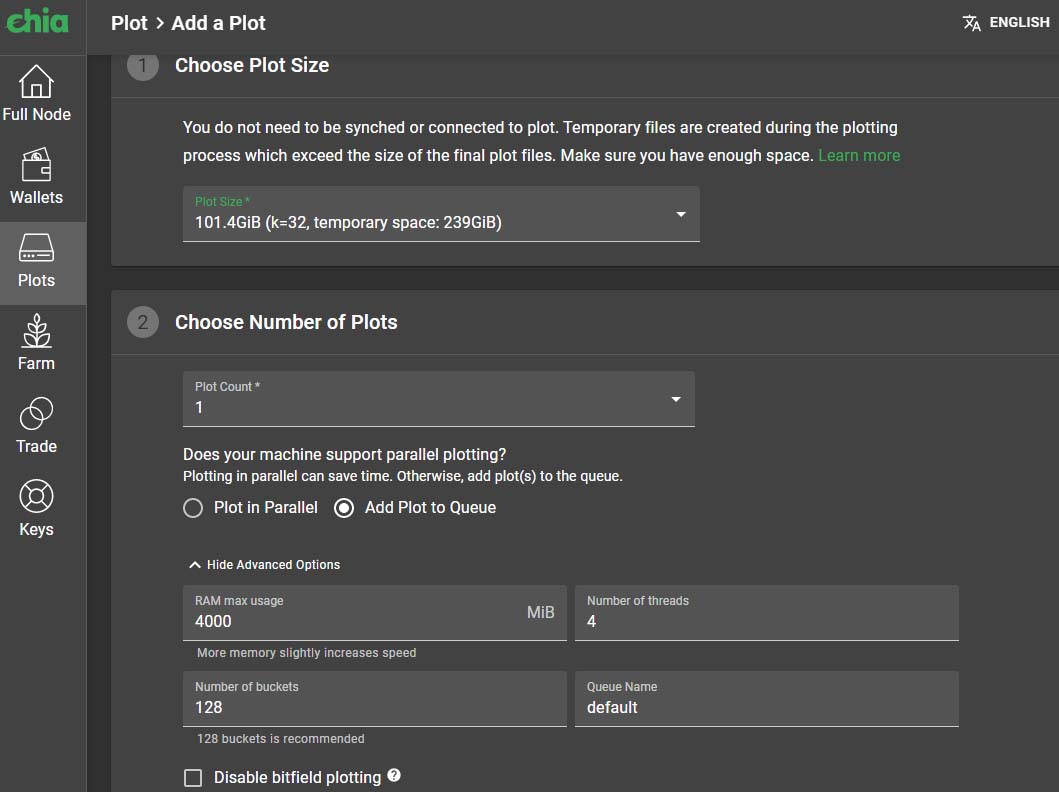Open the Learn more link

[859, 155]
